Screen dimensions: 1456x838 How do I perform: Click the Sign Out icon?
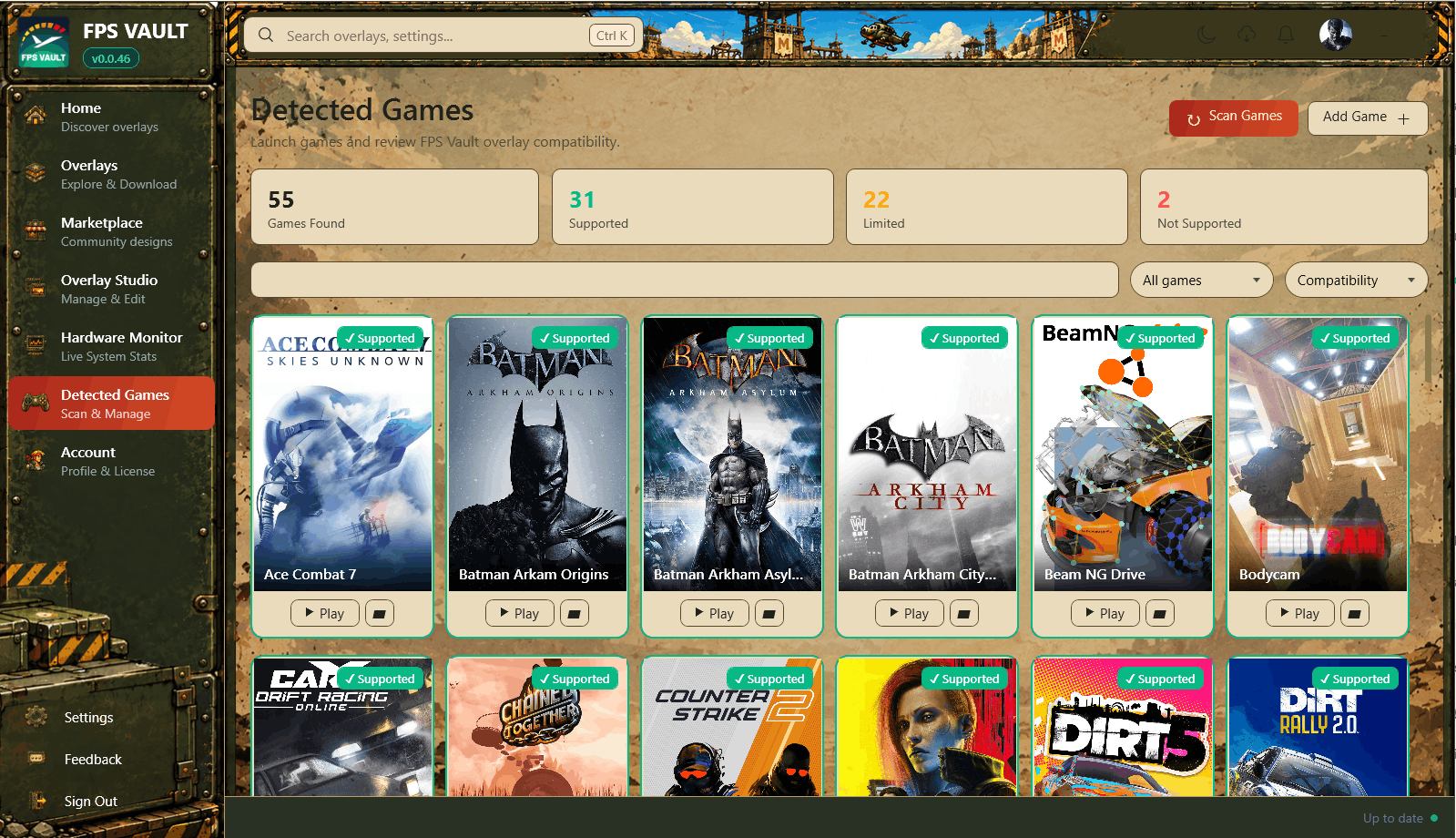pos(37,801)
